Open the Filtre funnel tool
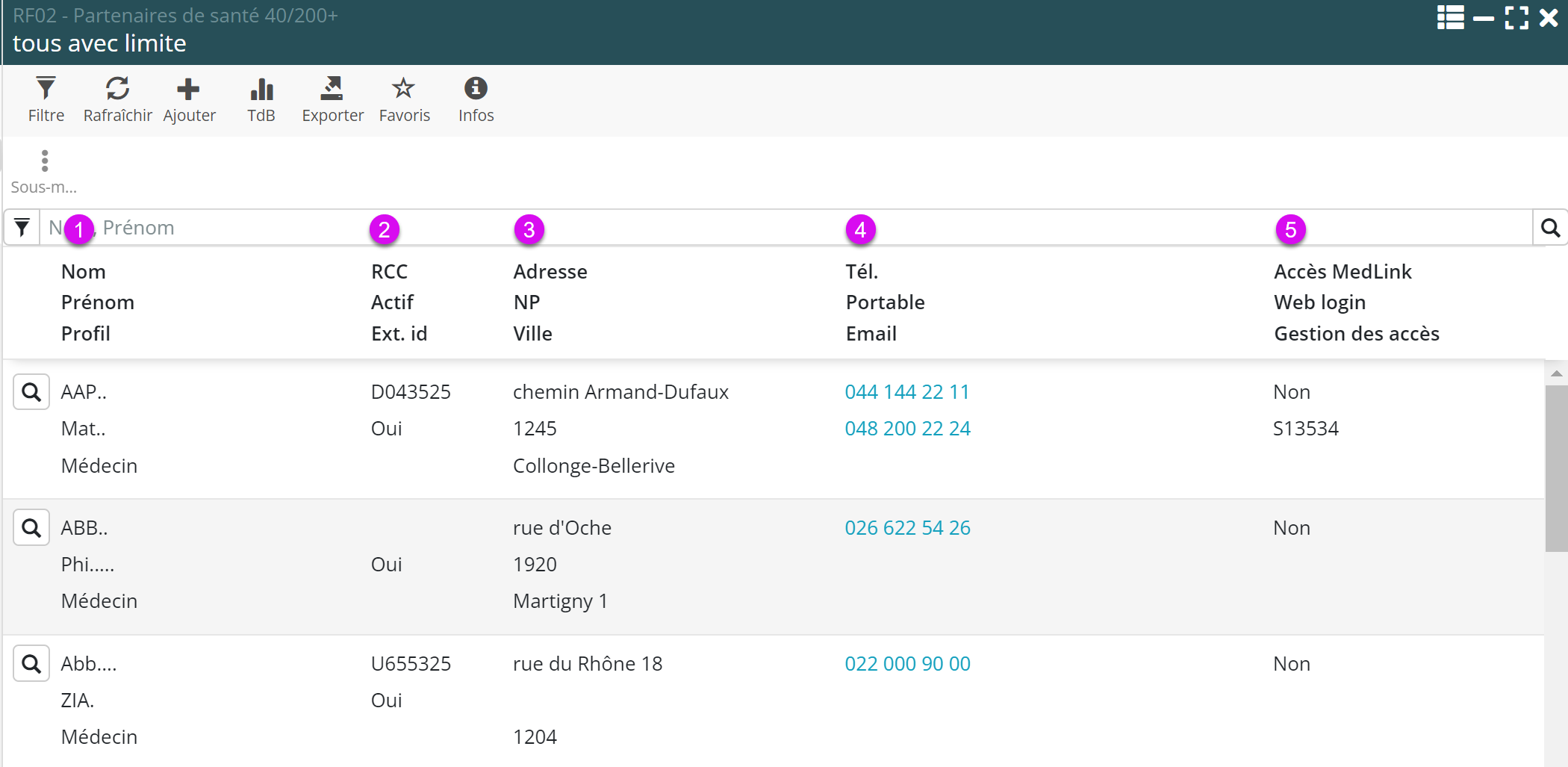The height and width of the screenshot is (767, 1568). [x=46, y=99]
